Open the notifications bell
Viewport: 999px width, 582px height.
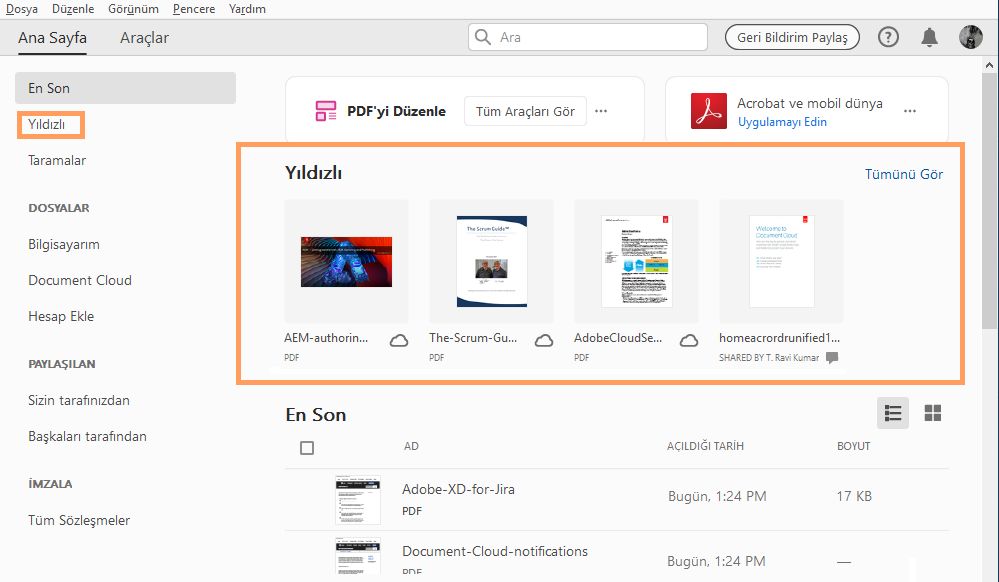[930, 38]
